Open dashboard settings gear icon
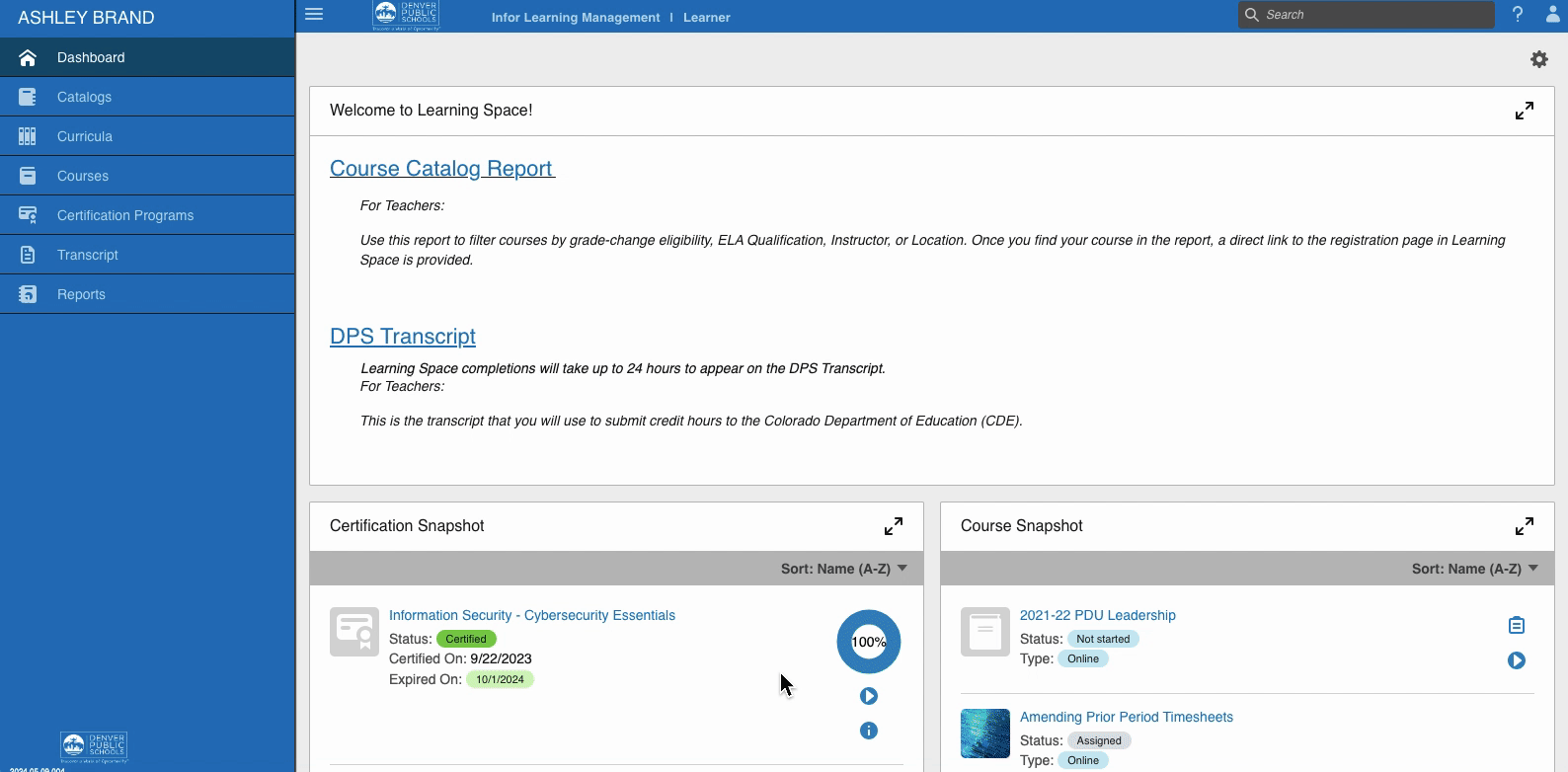The height and width of the screenshot is (772, 1568). 1539,59
